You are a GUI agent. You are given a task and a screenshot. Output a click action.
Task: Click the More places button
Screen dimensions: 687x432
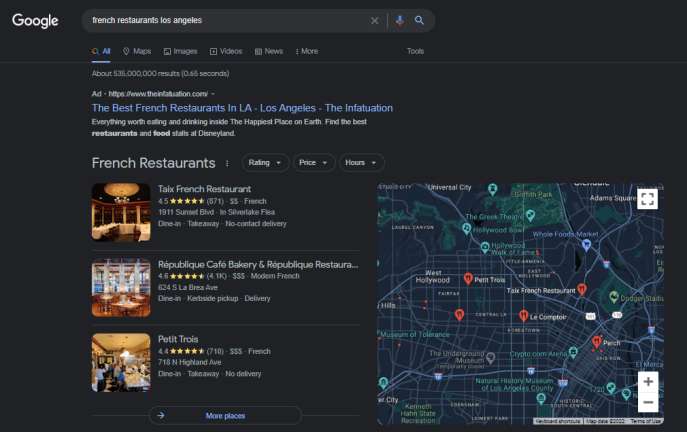[x=225, y=415]
